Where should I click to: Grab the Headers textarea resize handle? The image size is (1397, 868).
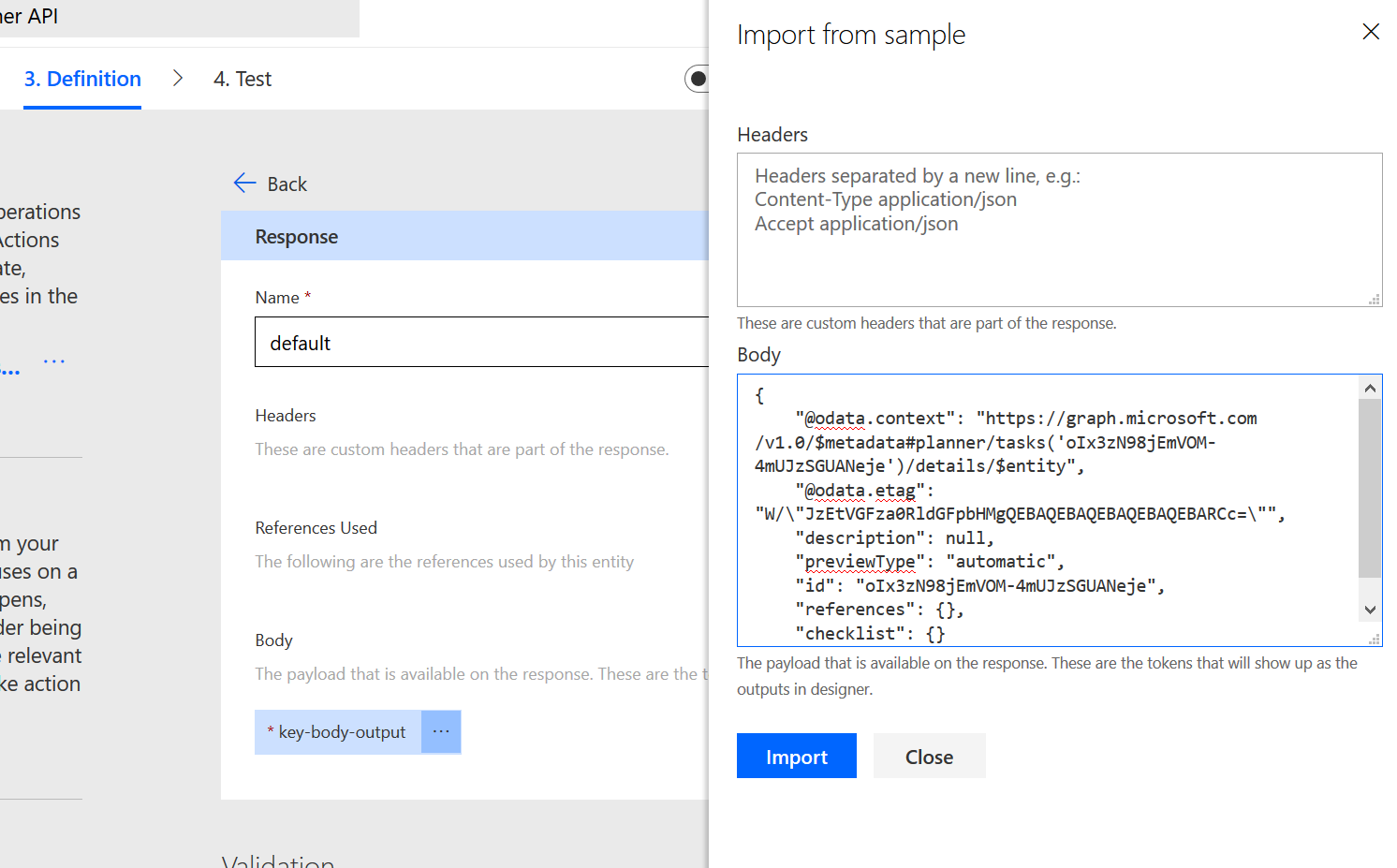pyautogui.click(x=1374, y=299)
